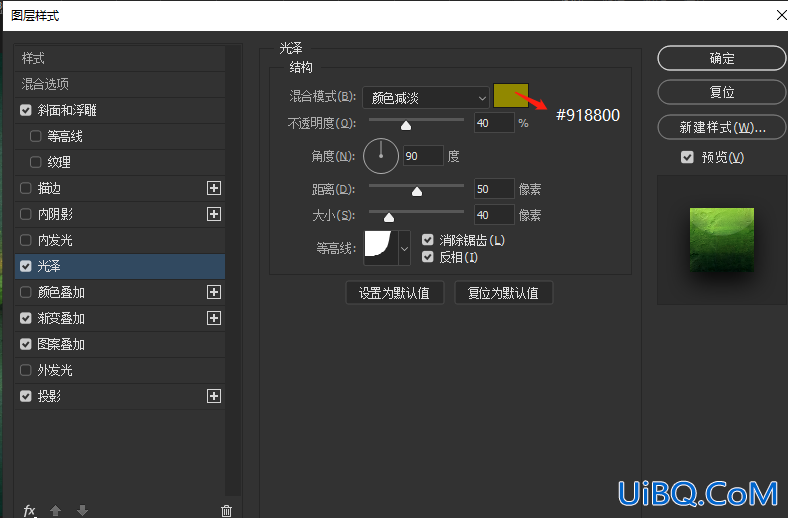Add another Color Overlay with plus icon

[214, 292]
